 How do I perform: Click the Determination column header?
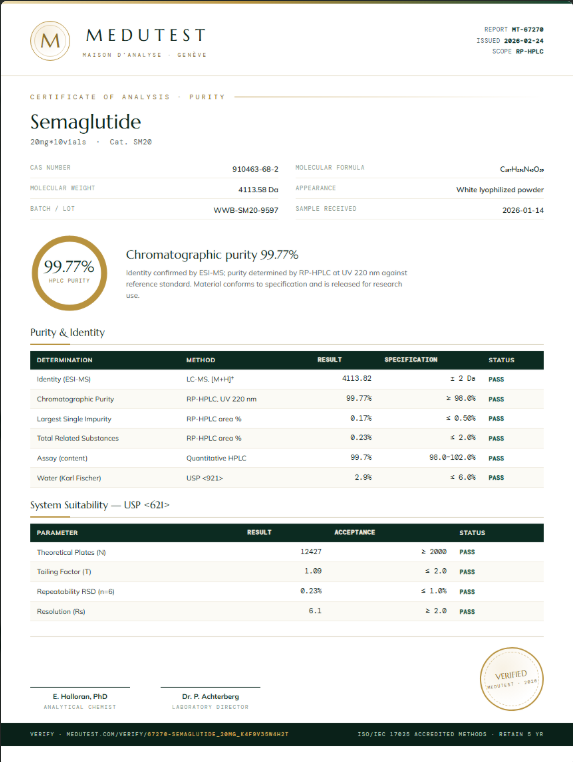coord(65,360)
